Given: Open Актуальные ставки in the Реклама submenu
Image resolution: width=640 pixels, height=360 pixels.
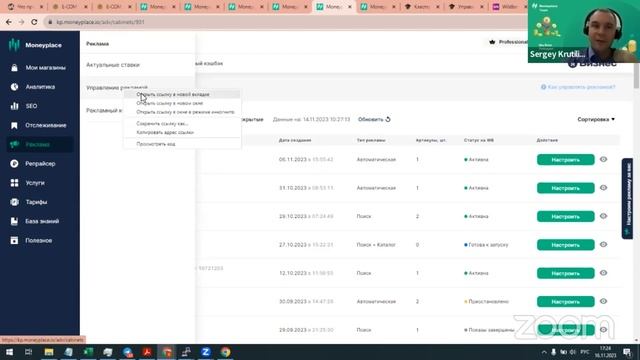Looking at the screenshot, I should click(x=113, y=65).
